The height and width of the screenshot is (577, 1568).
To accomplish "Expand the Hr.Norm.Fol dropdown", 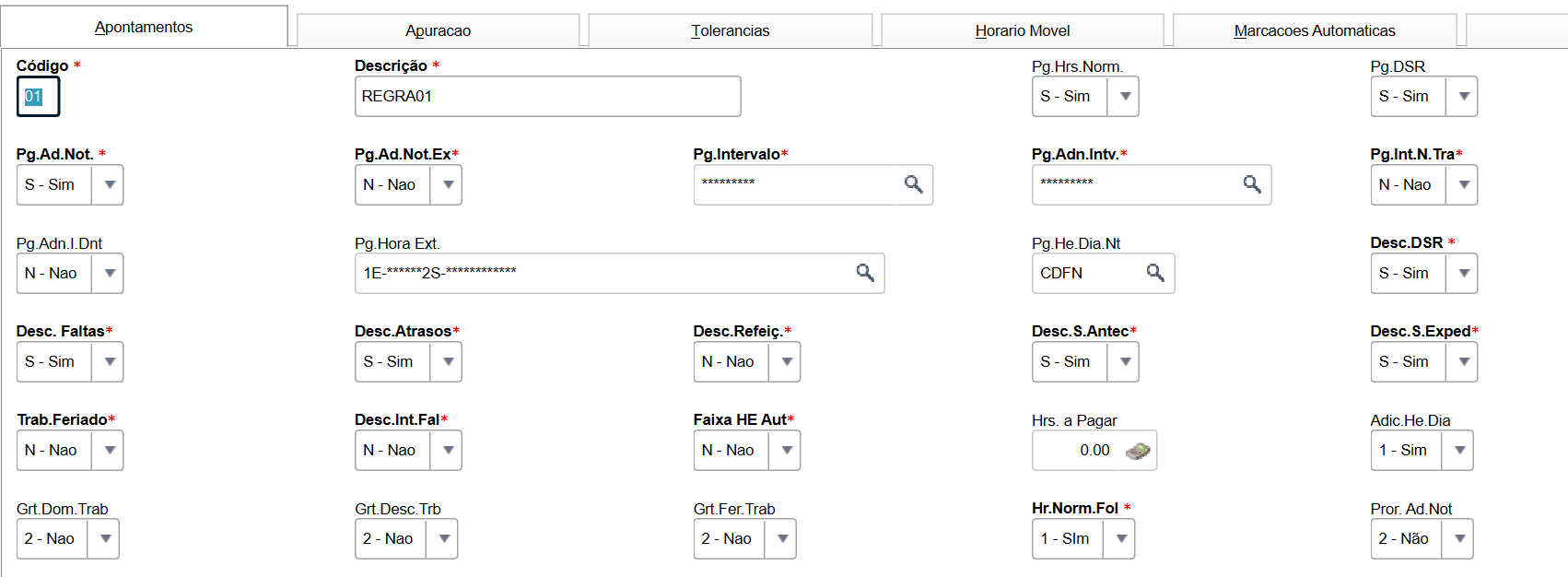I will [x=1121, y=539].
